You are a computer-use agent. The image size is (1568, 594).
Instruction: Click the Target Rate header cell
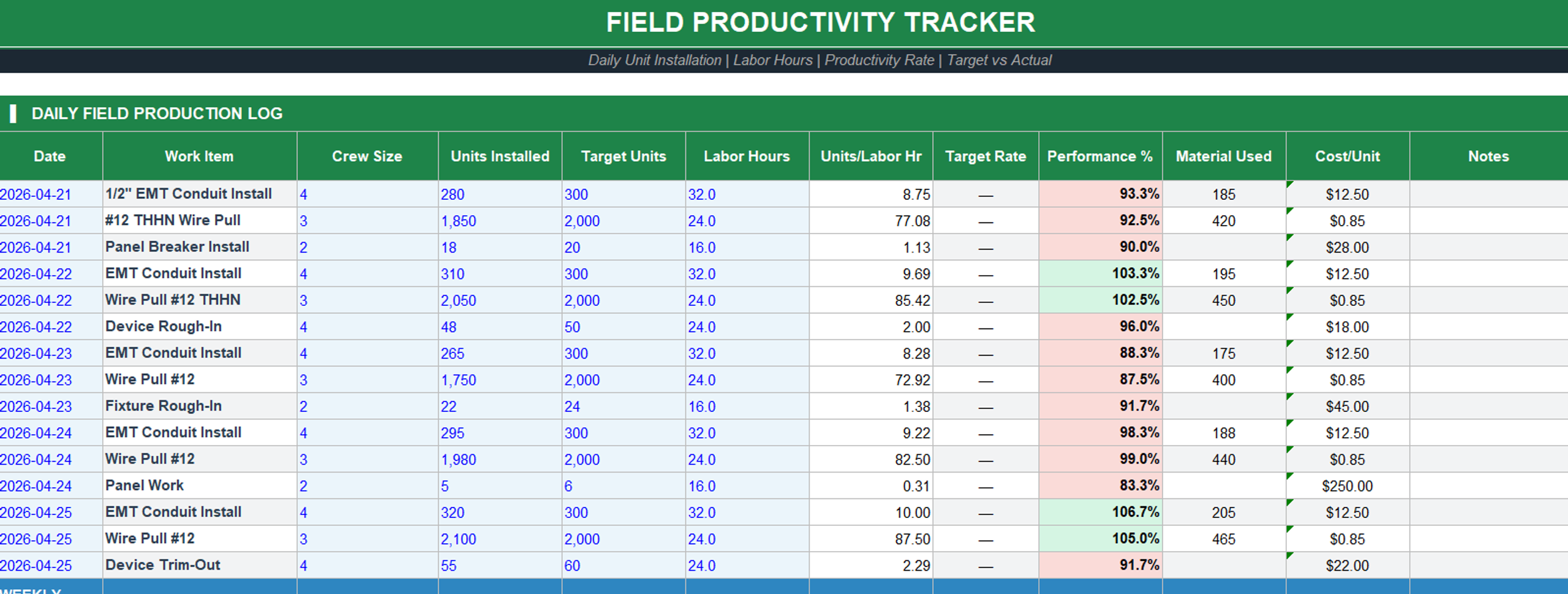click(x=986, y=156)
